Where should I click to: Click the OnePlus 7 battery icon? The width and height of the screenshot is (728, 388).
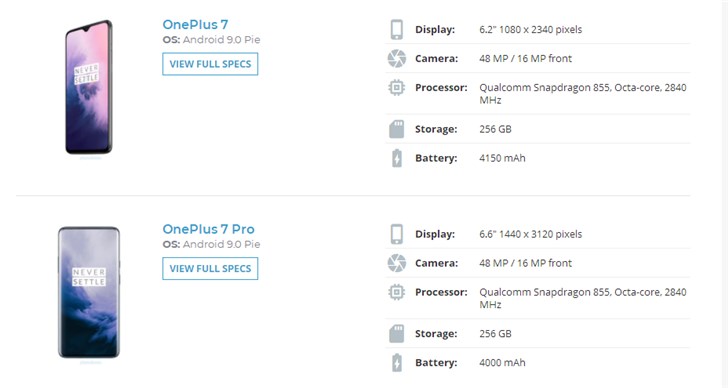[396, 158]
